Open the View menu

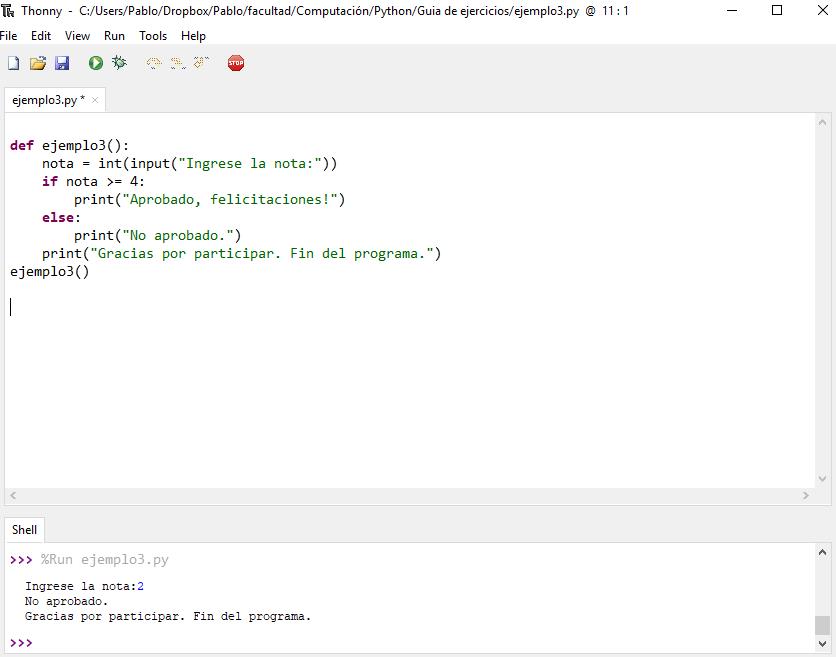(77, 35)
